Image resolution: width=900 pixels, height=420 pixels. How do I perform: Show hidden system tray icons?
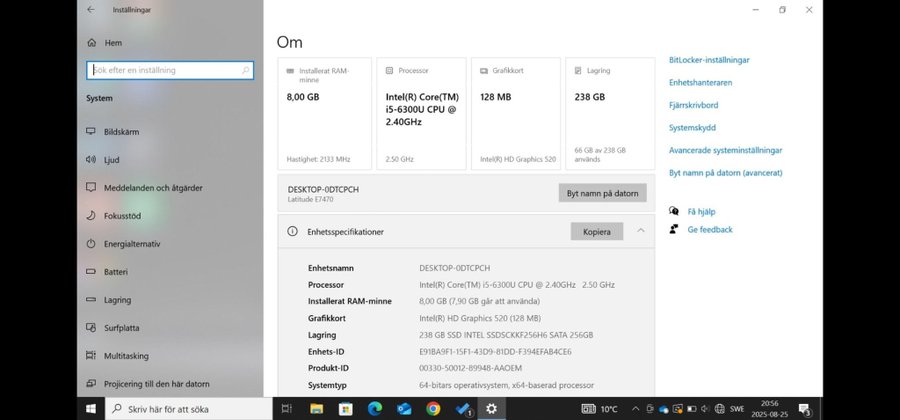[x=635, y=409]
